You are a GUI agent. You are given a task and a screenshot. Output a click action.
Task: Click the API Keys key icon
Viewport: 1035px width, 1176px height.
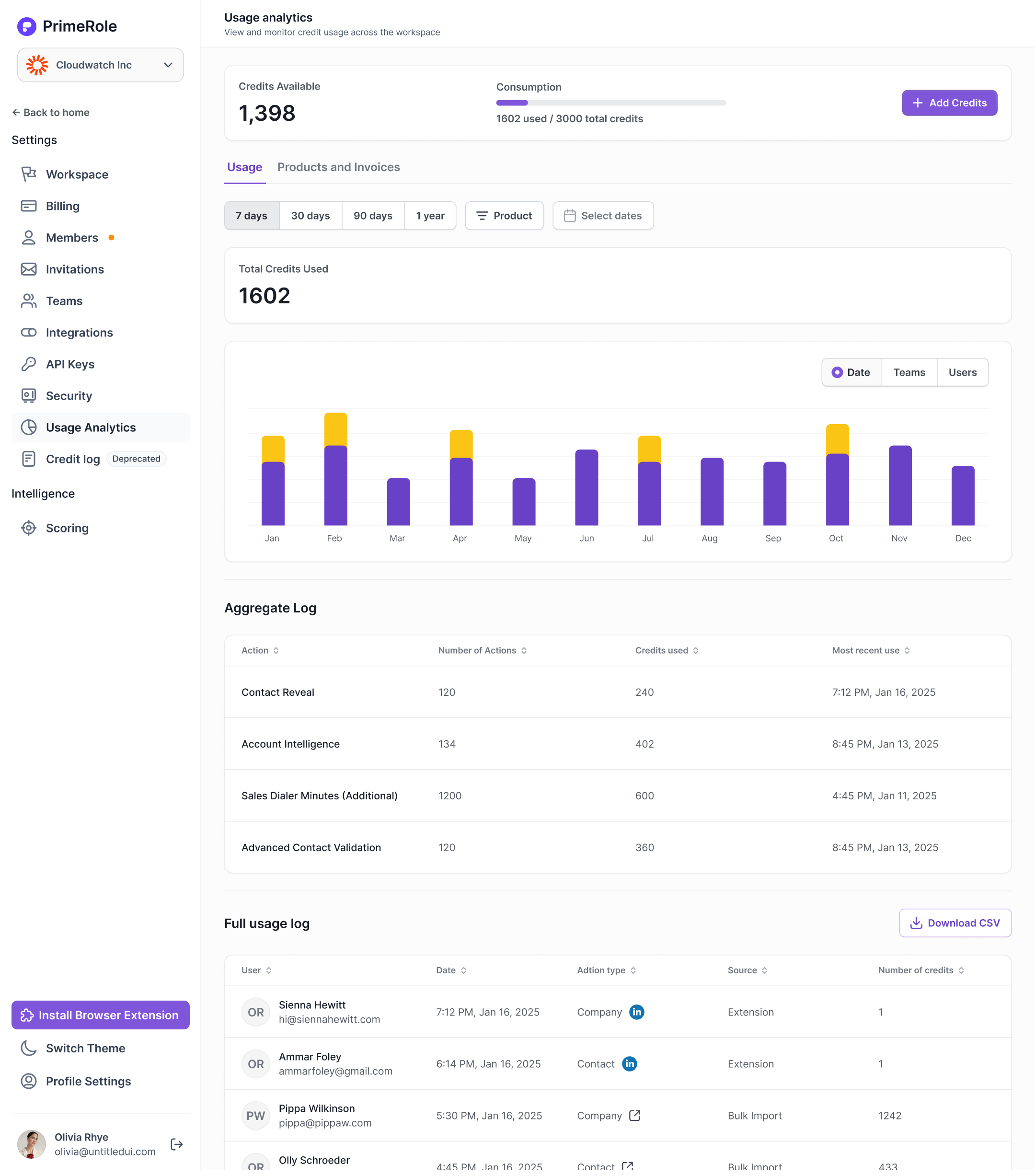coord(28,364)
